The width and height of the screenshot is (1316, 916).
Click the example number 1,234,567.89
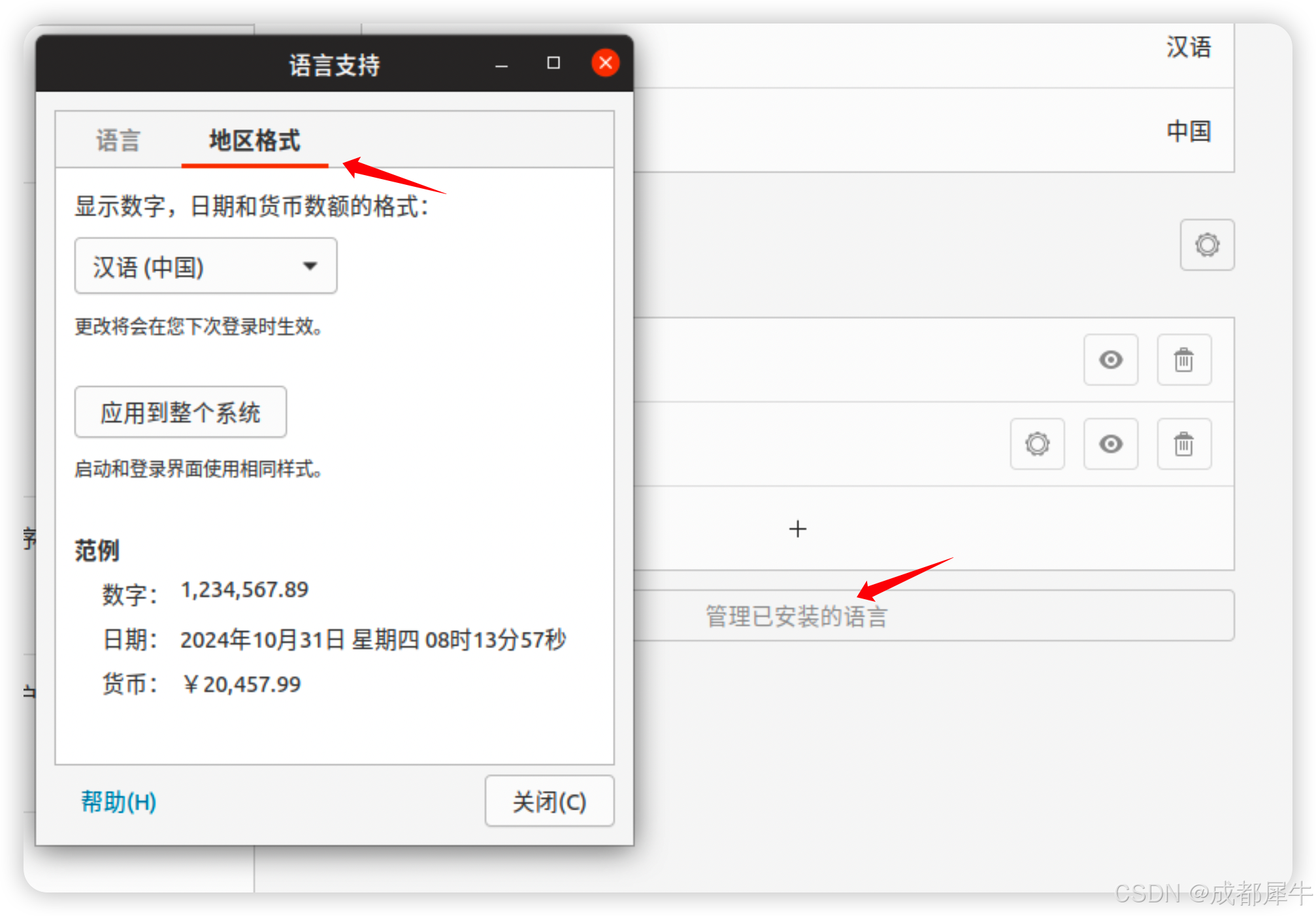click(x=244, y=590)
